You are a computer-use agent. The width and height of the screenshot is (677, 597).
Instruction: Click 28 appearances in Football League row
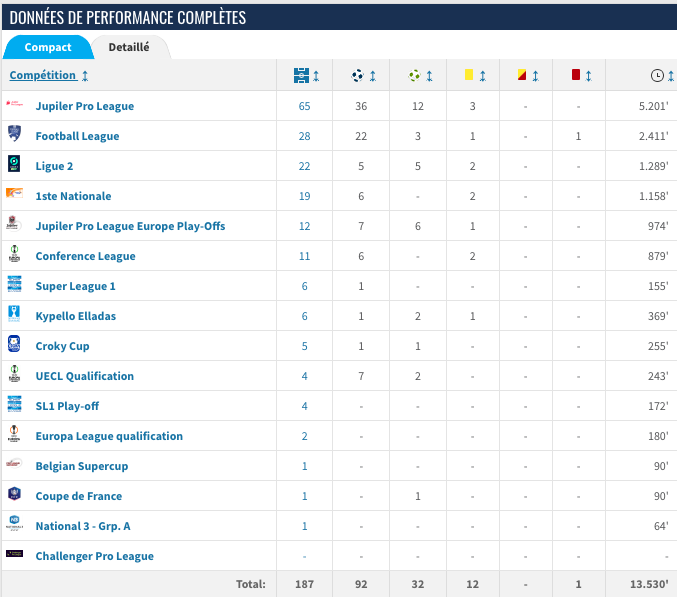304,136
